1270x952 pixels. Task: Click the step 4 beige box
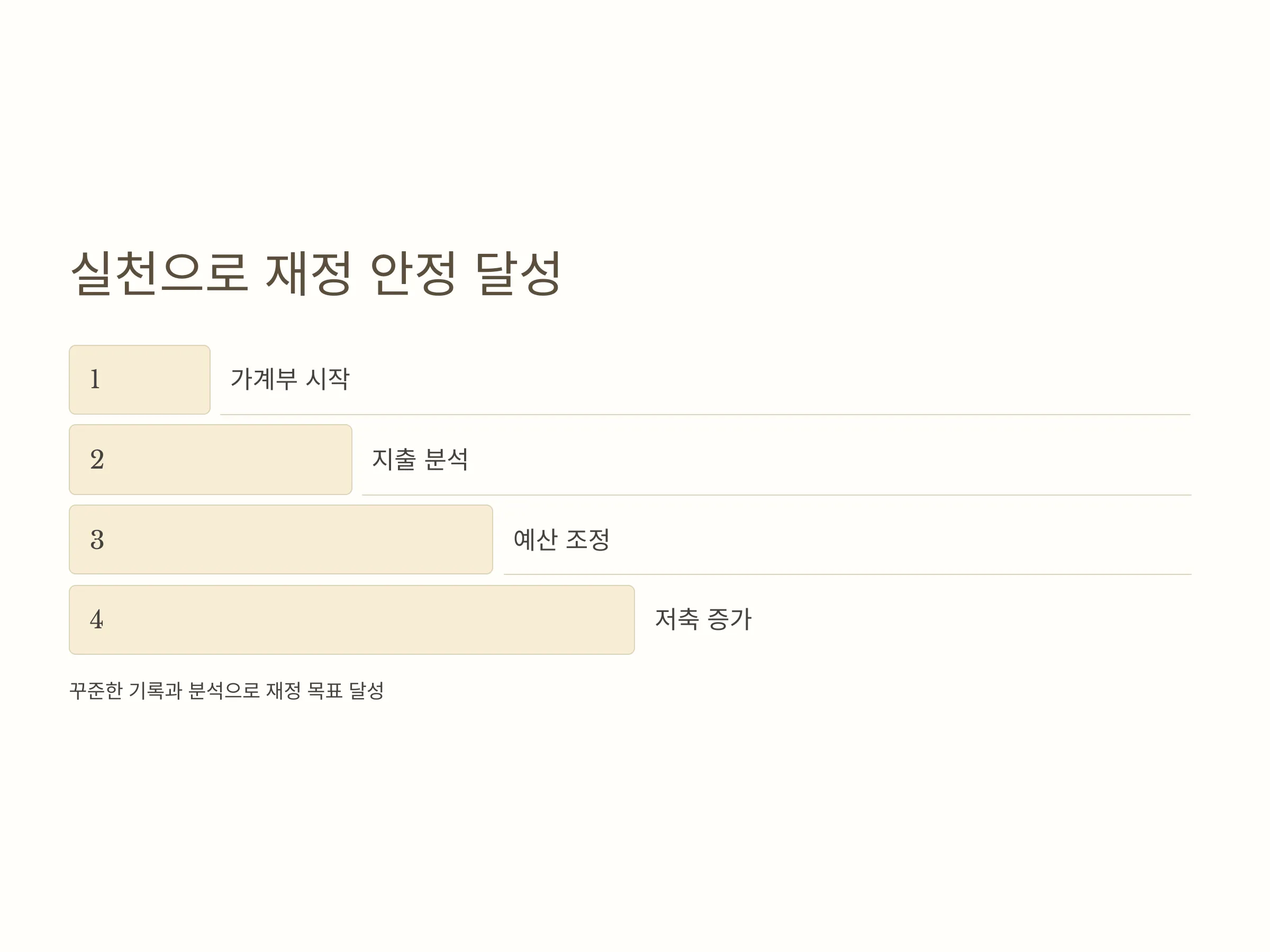tap(352, 620)
